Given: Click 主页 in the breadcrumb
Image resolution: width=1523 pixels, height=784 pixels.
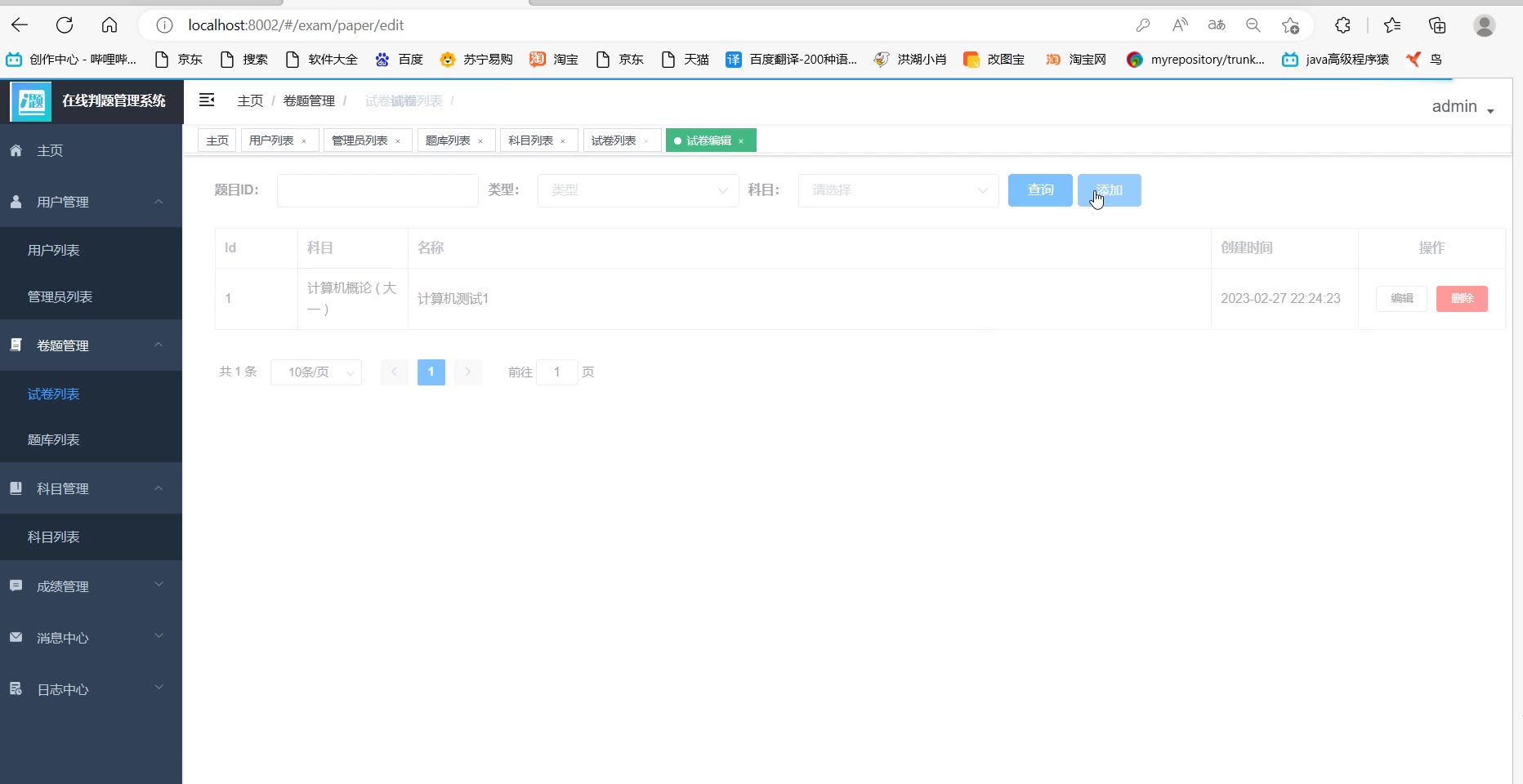Looking at the screenshot, I should tap(250, 100).
